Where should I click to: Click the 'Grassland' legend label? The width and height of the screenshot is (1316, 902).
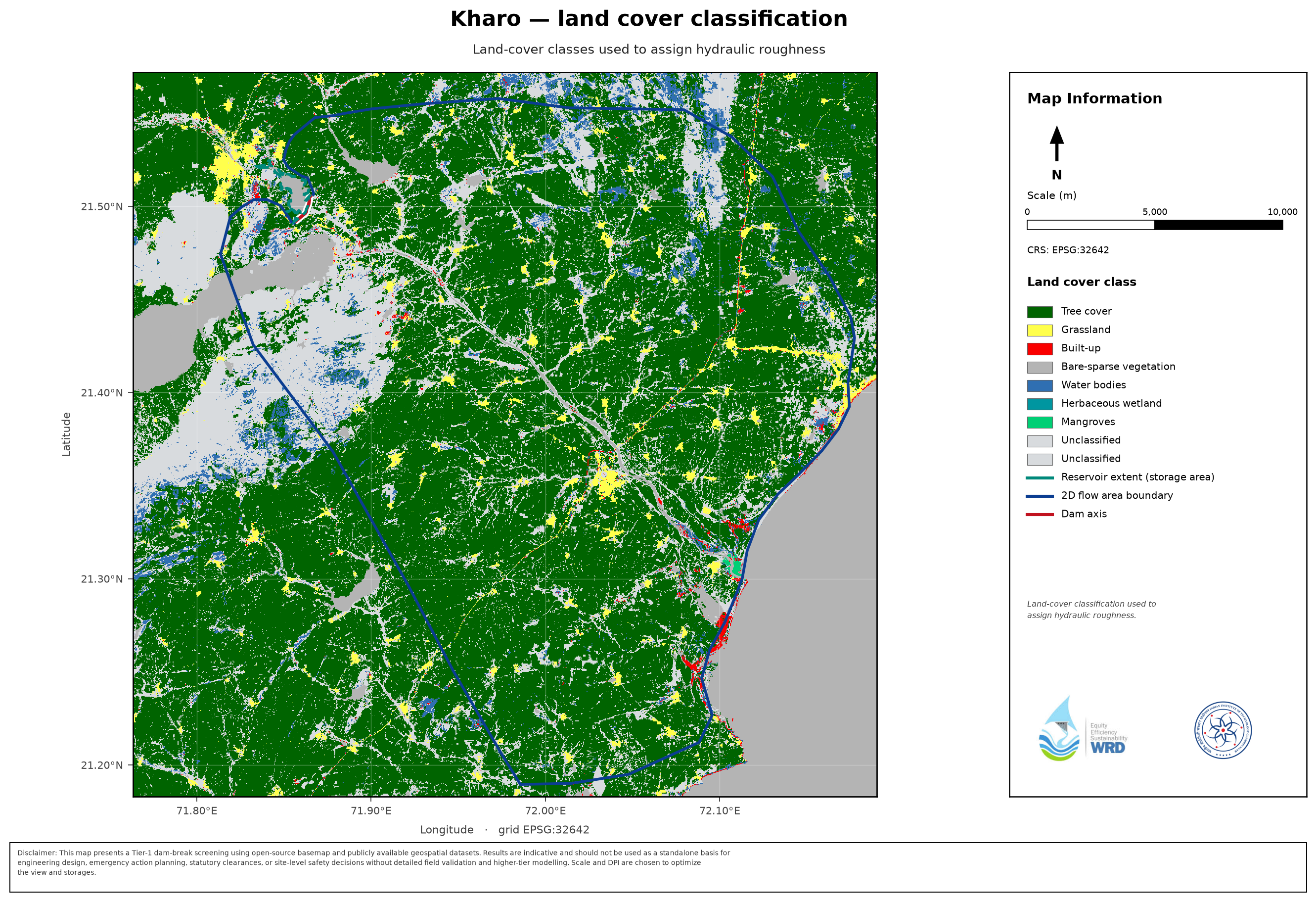point(1086,330)
